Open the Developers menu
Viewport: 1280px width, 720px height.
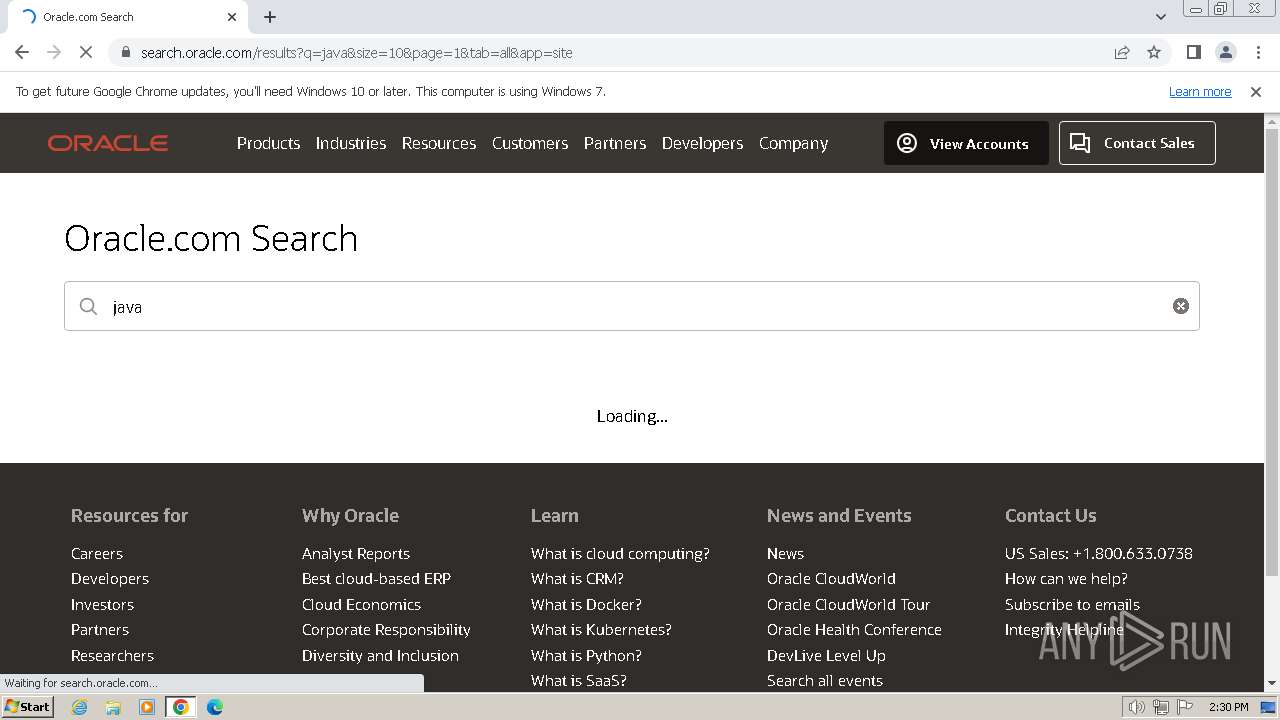point(703,143)
